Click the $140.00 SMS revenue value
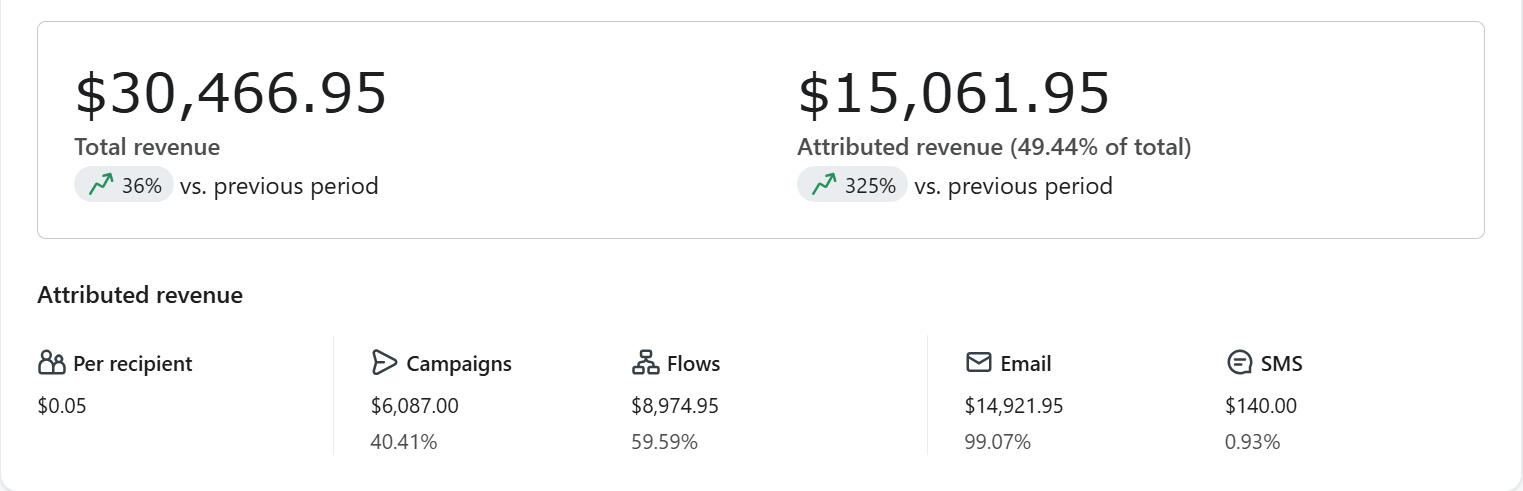The image size is (1523, 491). 1260,406
